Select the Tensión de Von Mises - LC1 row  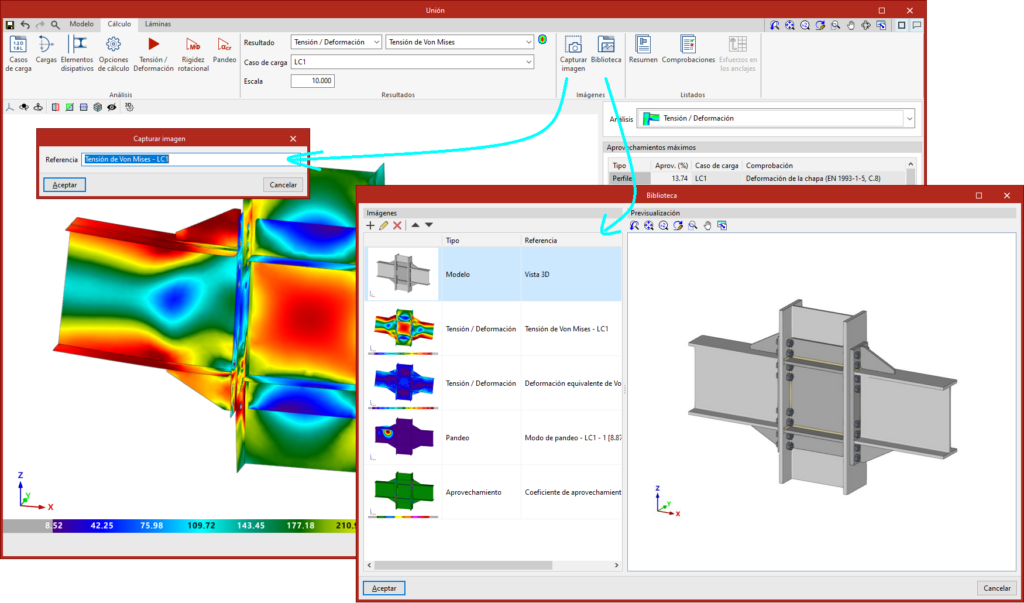(x=493, y=329)
